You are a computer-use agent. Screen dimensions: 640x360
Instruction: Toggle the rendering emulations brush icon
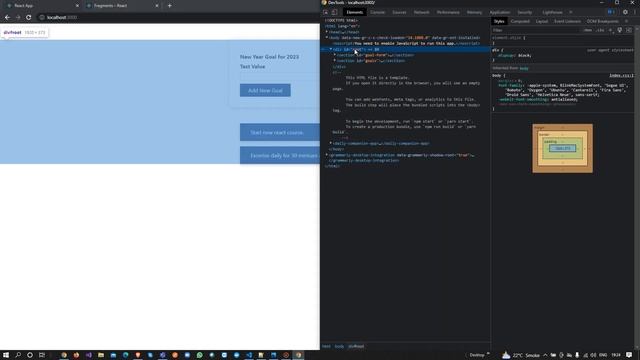click(620, 30)
